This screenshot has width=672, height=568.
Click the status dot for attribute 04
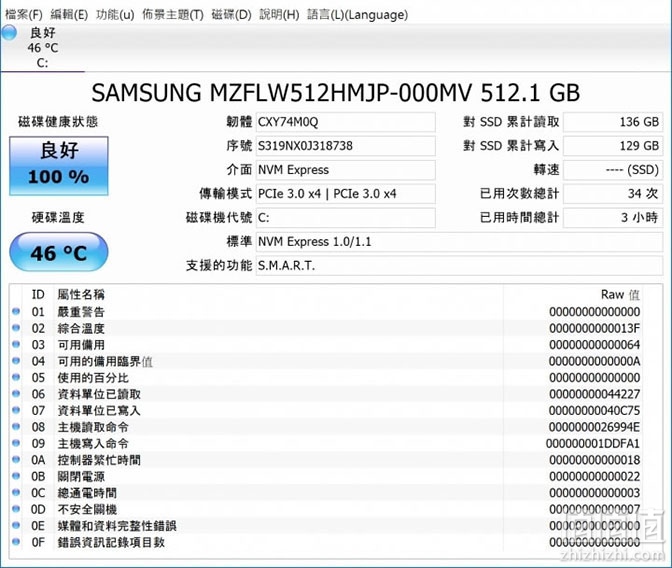(16, 361)
